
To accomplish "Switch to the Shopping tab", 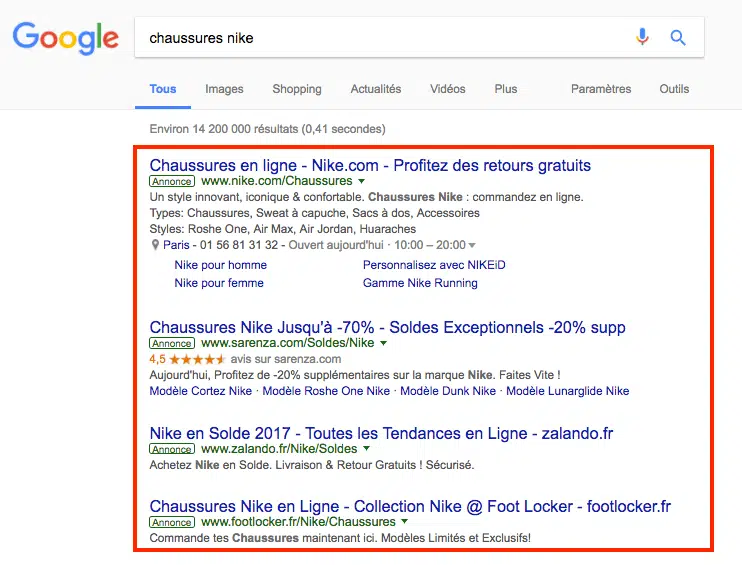I will 297,89.
